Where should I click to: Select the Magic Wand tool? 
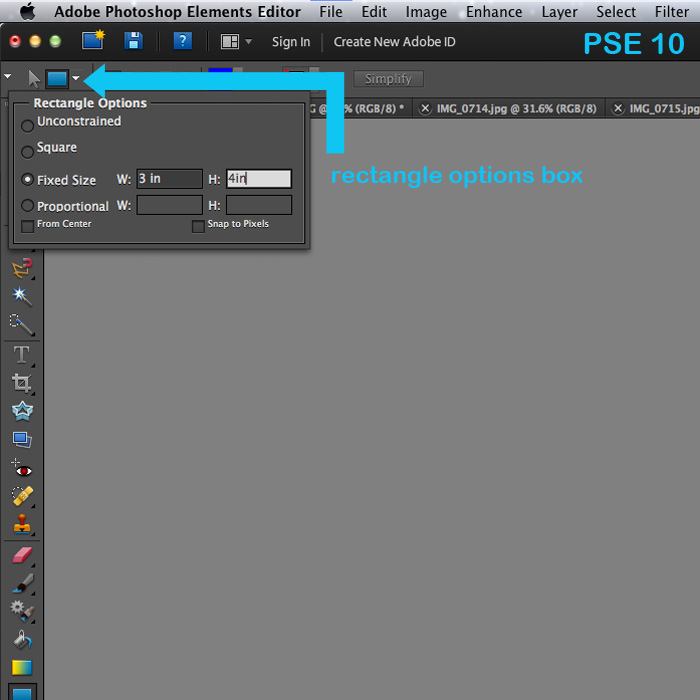coord(22,296)
